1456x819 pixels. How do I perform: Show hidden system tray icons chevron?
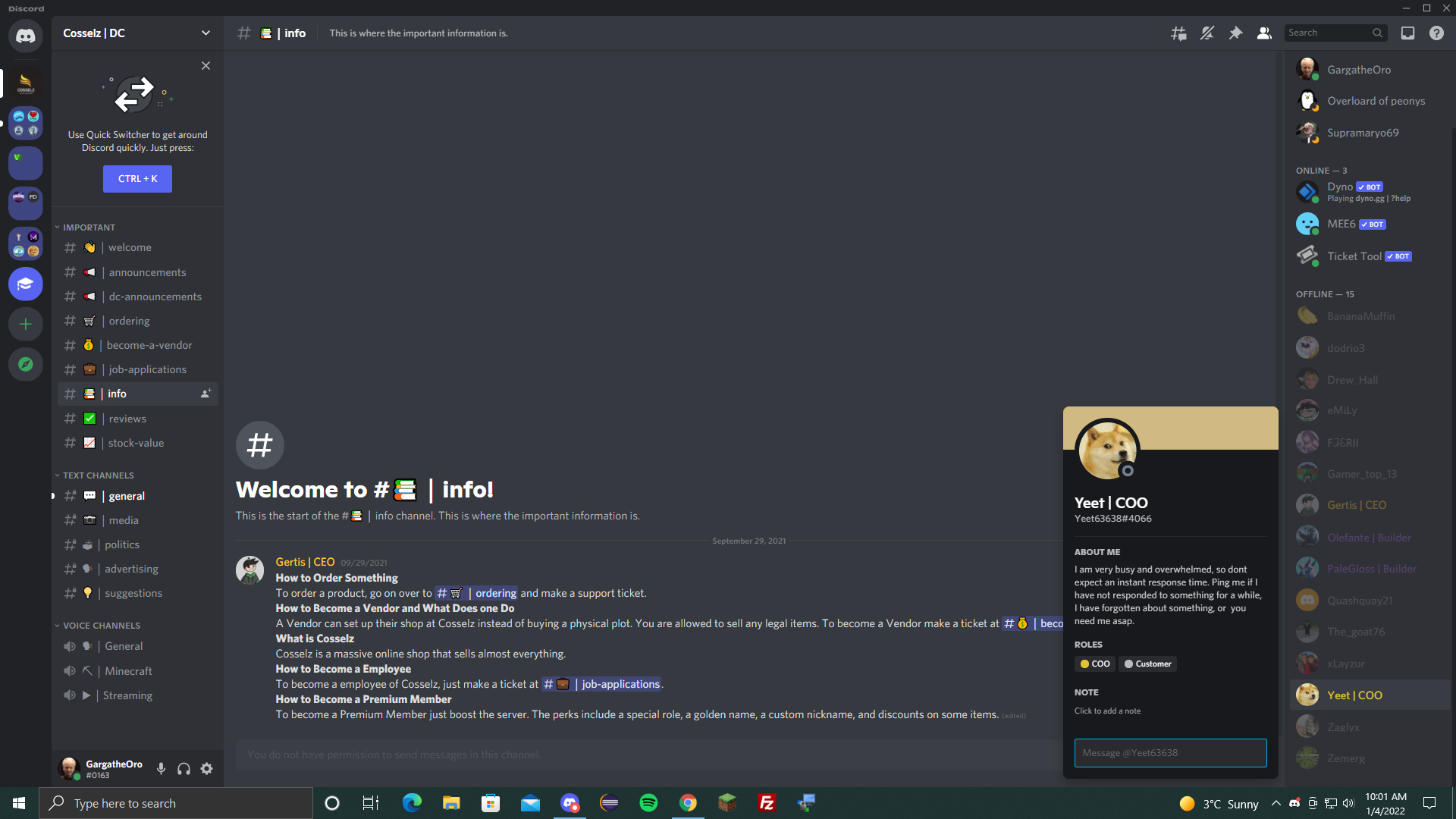[1276, 803]
